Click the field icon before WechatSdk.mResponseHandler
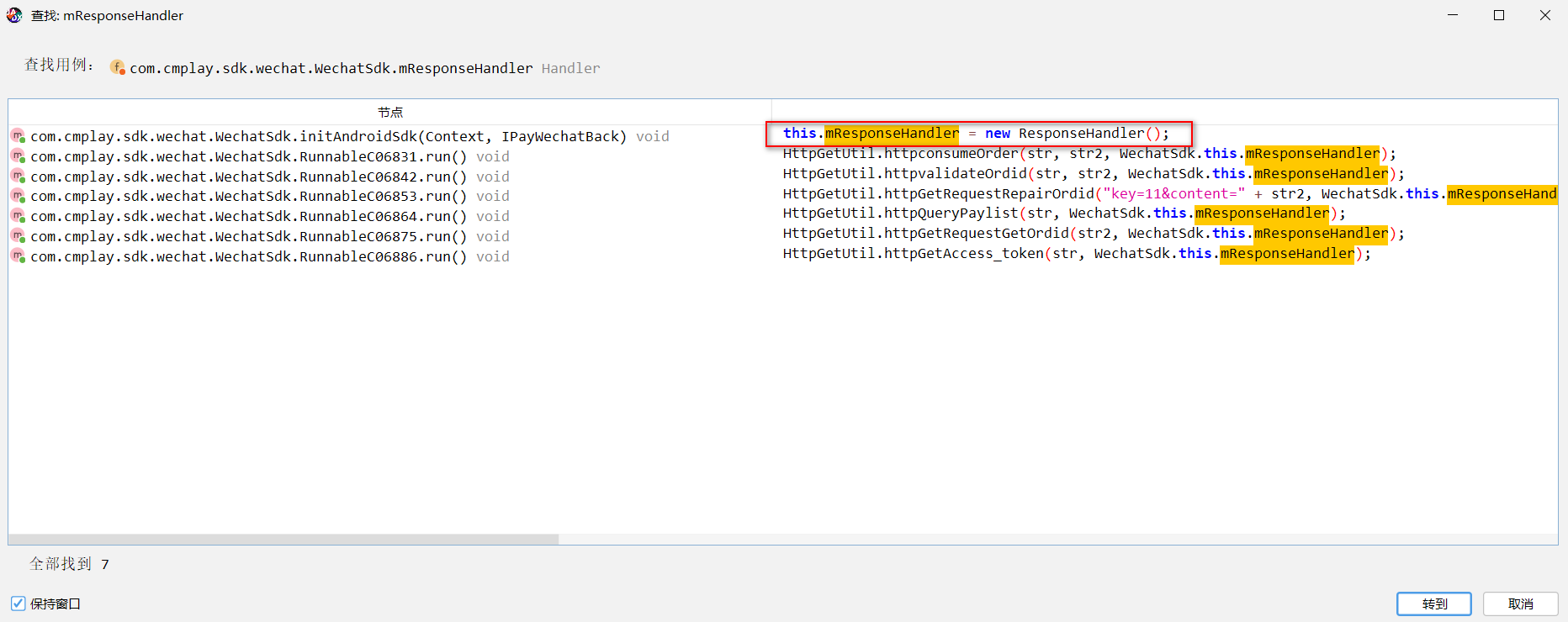1568x622 pixels. tap(118, 67)
